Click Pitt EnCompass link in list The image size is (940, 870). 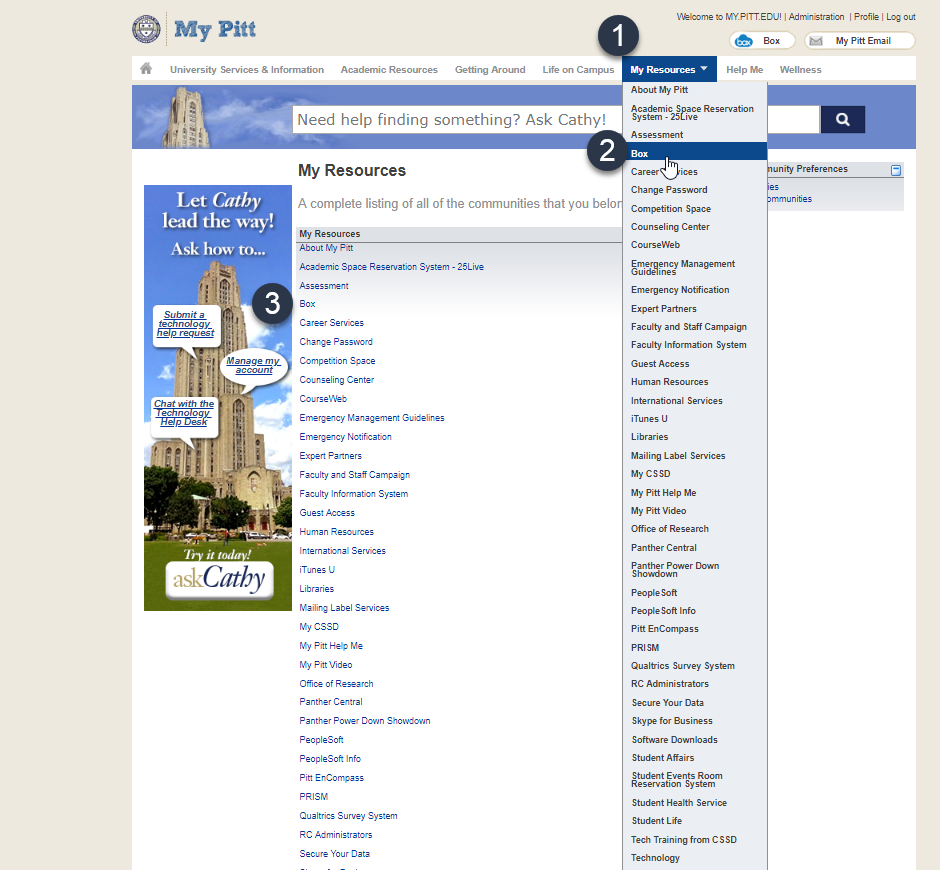pyautogui.click(x=332, y=778)
